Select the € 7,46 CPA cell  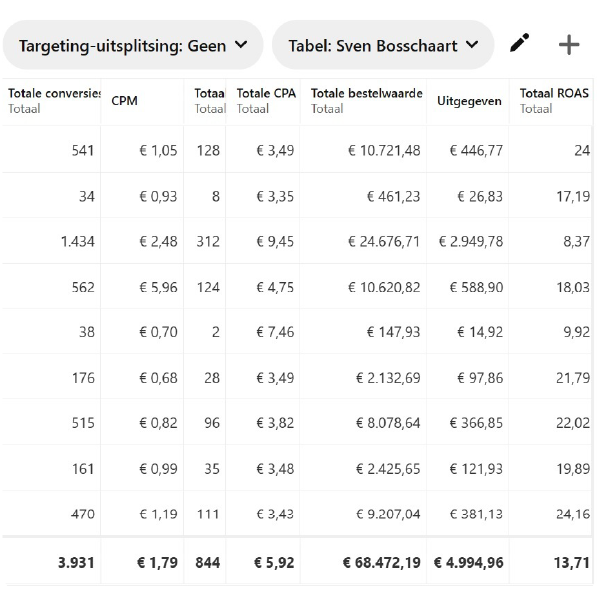(275, 332)
